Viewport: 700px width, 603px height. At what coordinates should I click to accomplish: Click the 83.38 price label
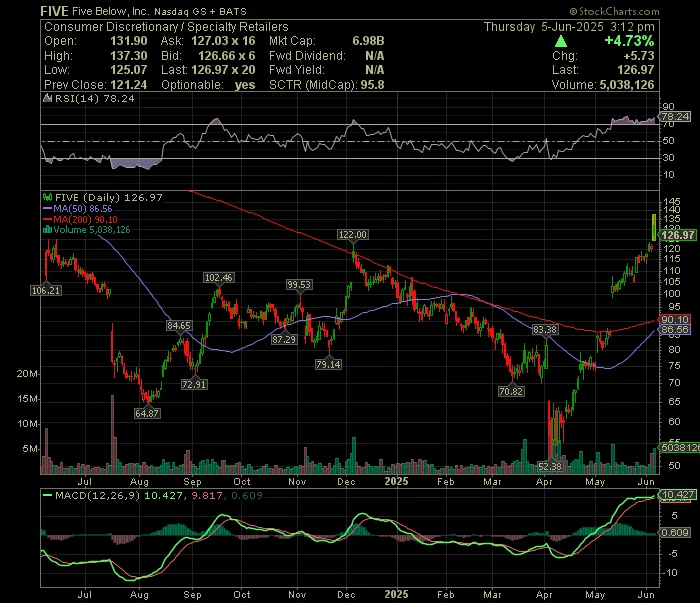pyautogui.click(x=545, y=330)
